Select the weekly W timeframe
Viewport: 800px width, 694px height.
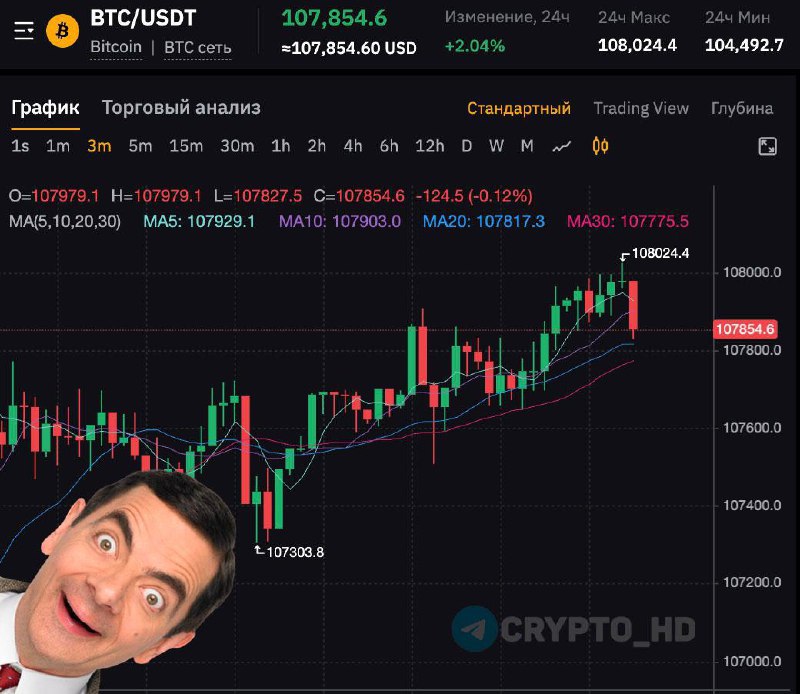(x=496, y=146)
